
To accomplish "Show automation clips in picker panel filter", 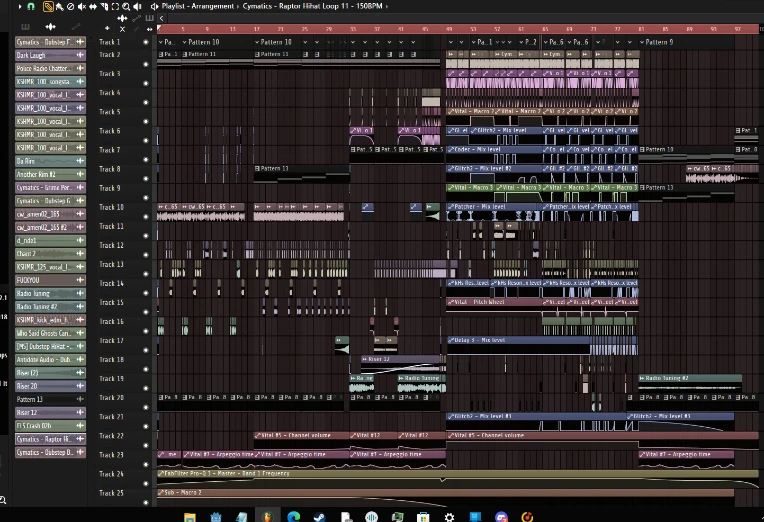I will click(x=76, y=26).
